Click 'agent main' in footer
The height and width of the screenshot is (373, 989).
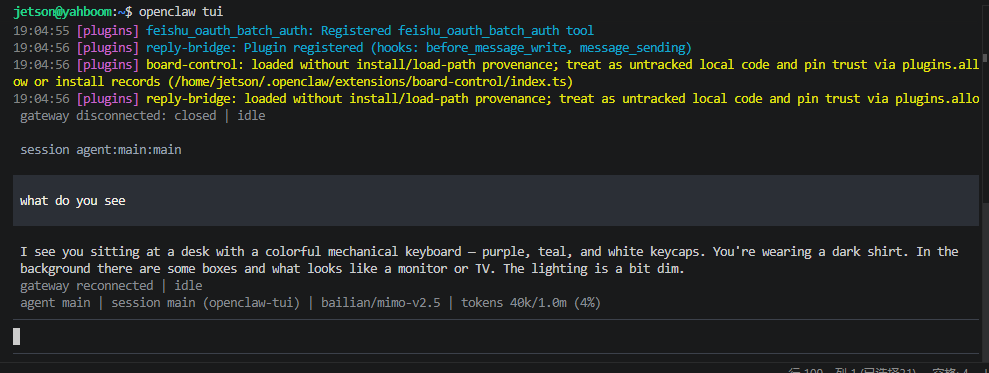tap(55, 303)
